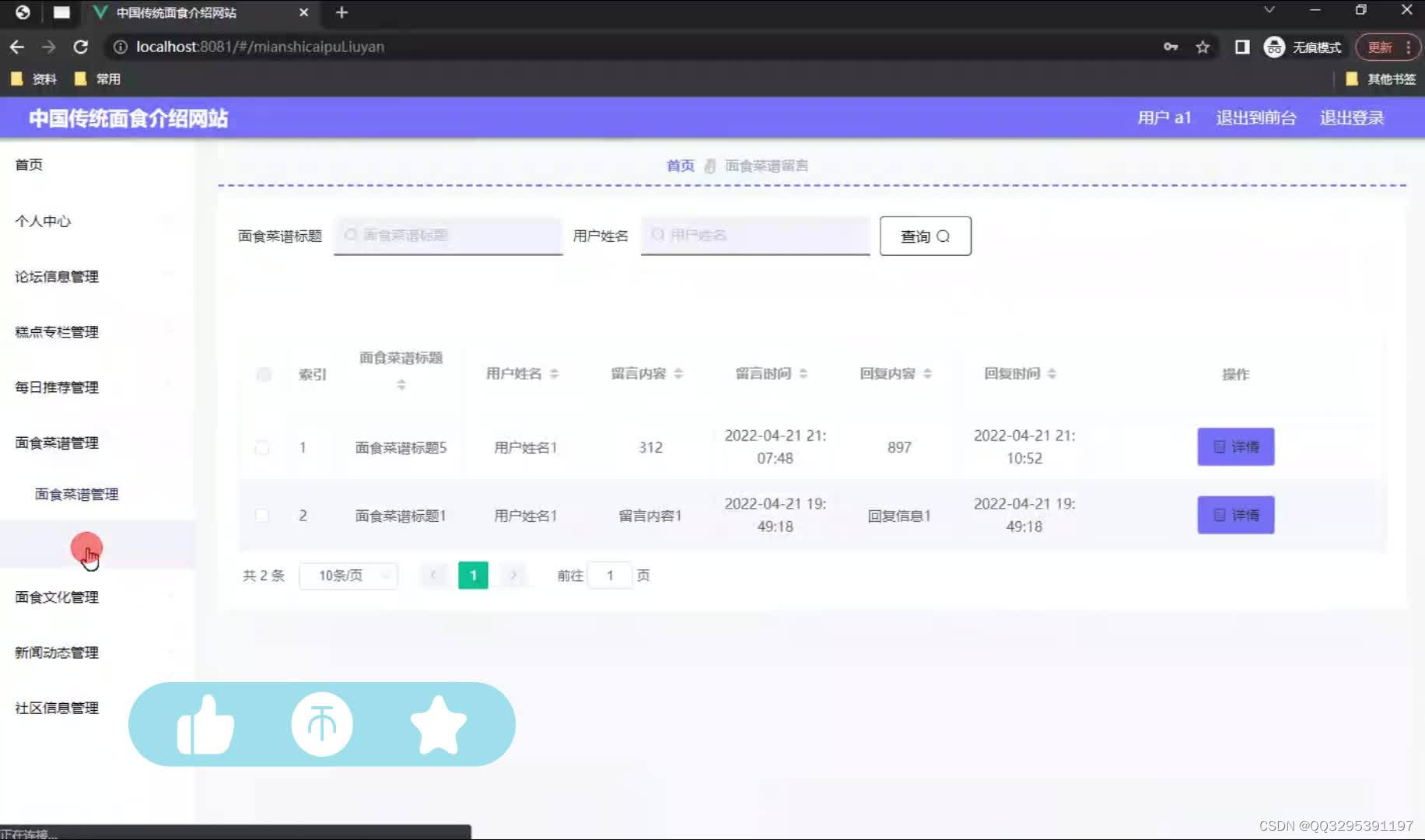Viewport: 1425px width, 840px height.
Task: Open the 资料 bookmarks folder
Action: [33, 79]
